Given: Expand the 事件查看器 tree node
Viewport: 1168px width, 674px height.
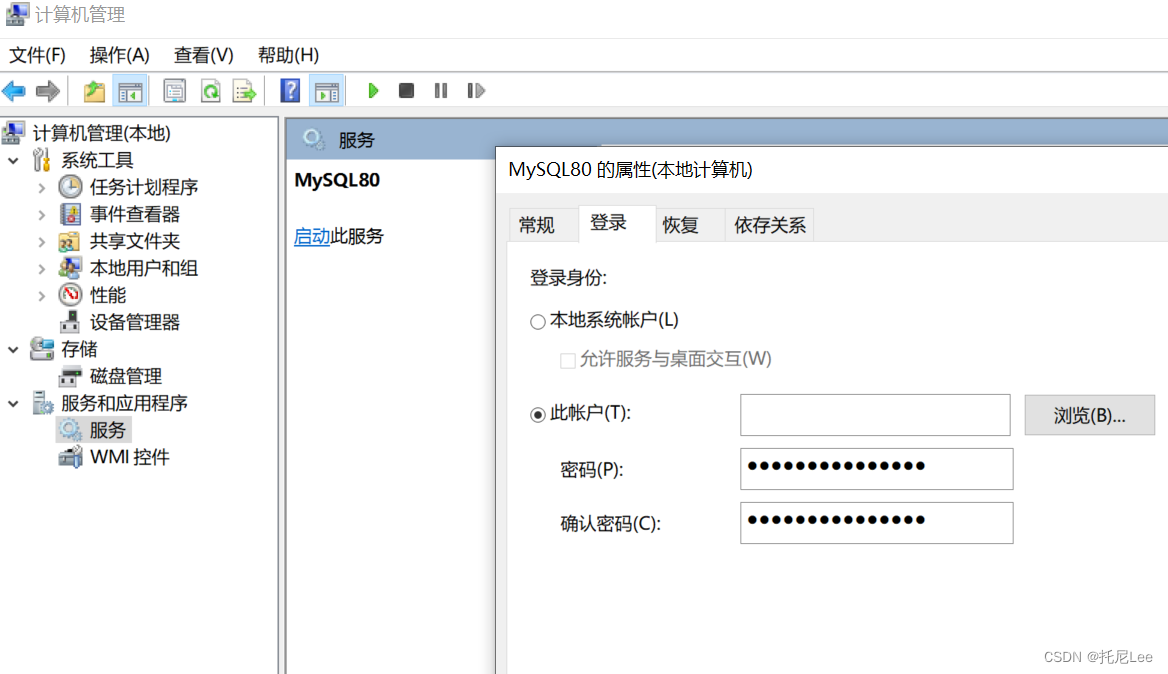Looking at the screenshot, I should [x=41, y=213].
